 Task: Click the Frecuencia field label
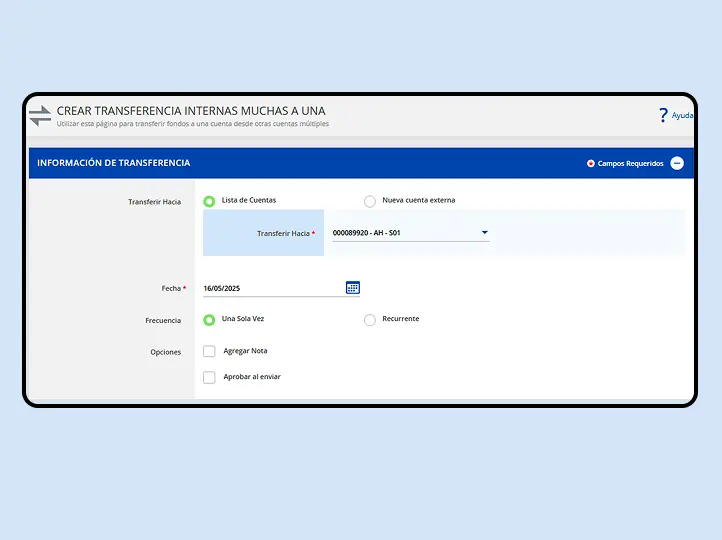(x=163, y=320)
